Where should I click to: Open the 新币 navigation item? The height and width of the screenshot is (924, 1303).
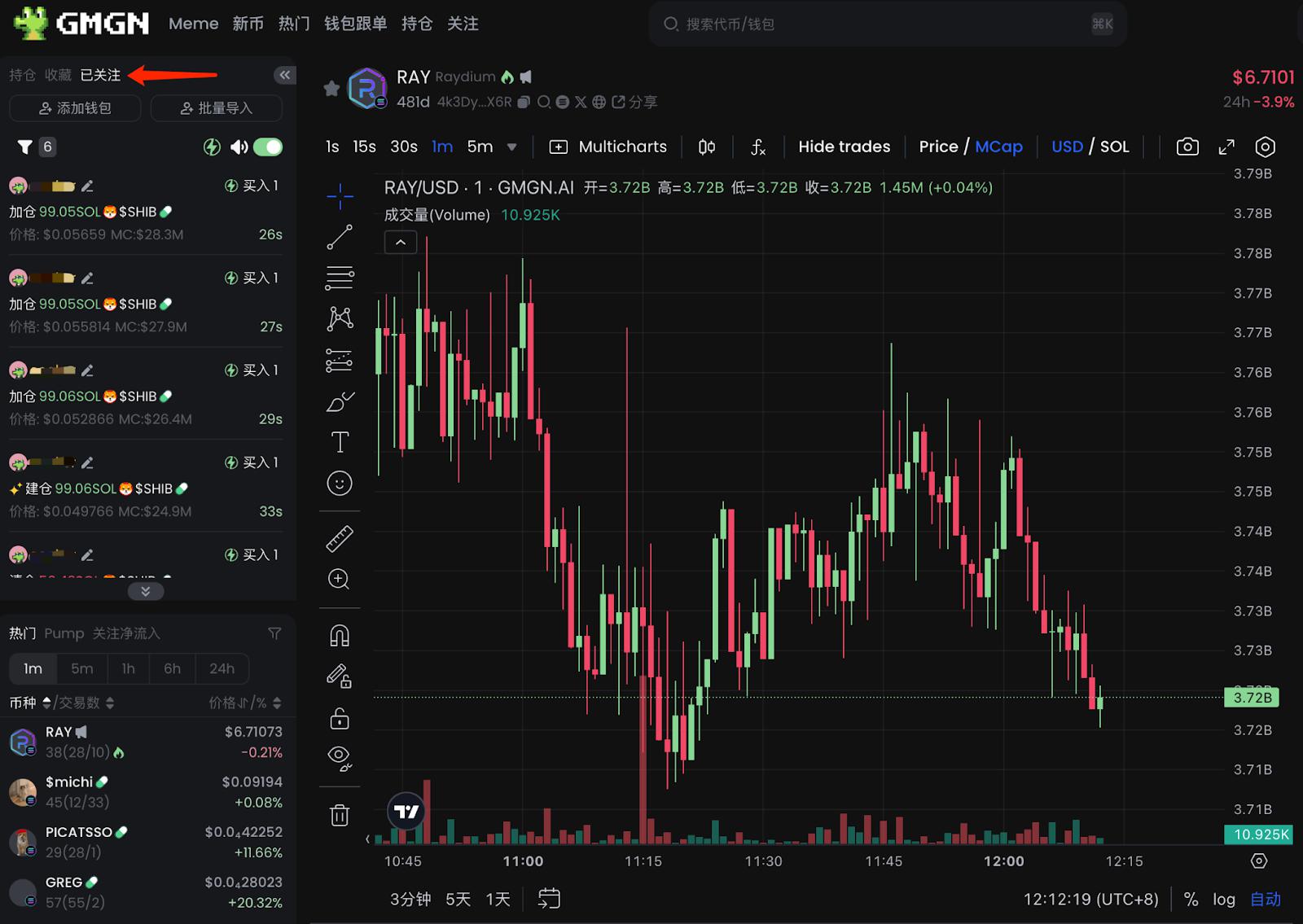248,24
